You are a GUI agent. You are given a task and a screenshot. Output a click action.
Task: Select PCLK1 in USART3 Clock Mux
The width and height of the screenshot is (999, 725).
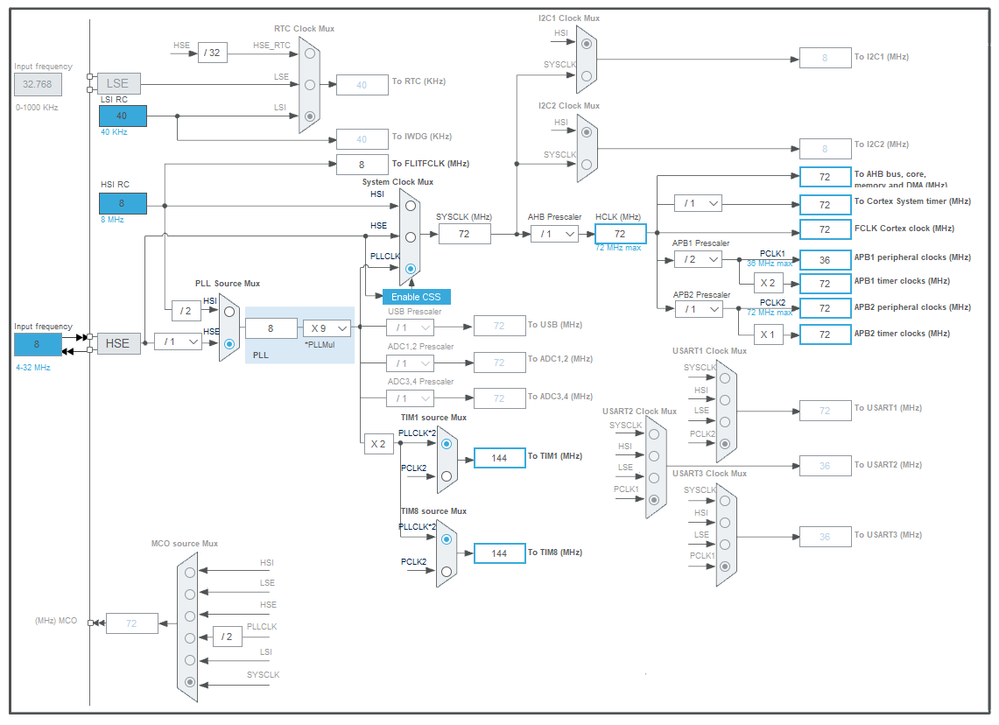[x=724, y=566]
